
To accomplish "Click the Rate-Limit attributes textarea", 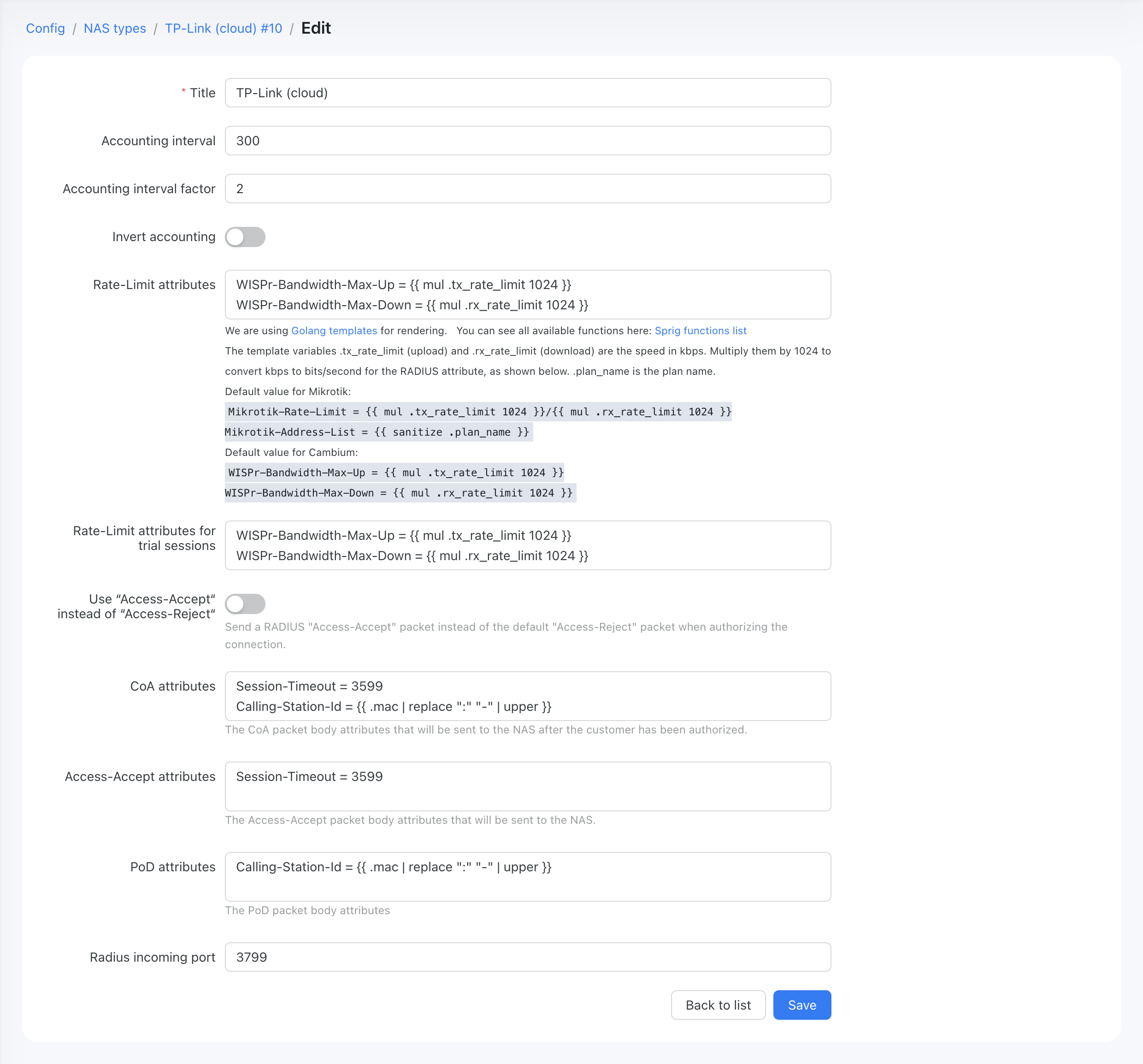I will pos(528,295).
